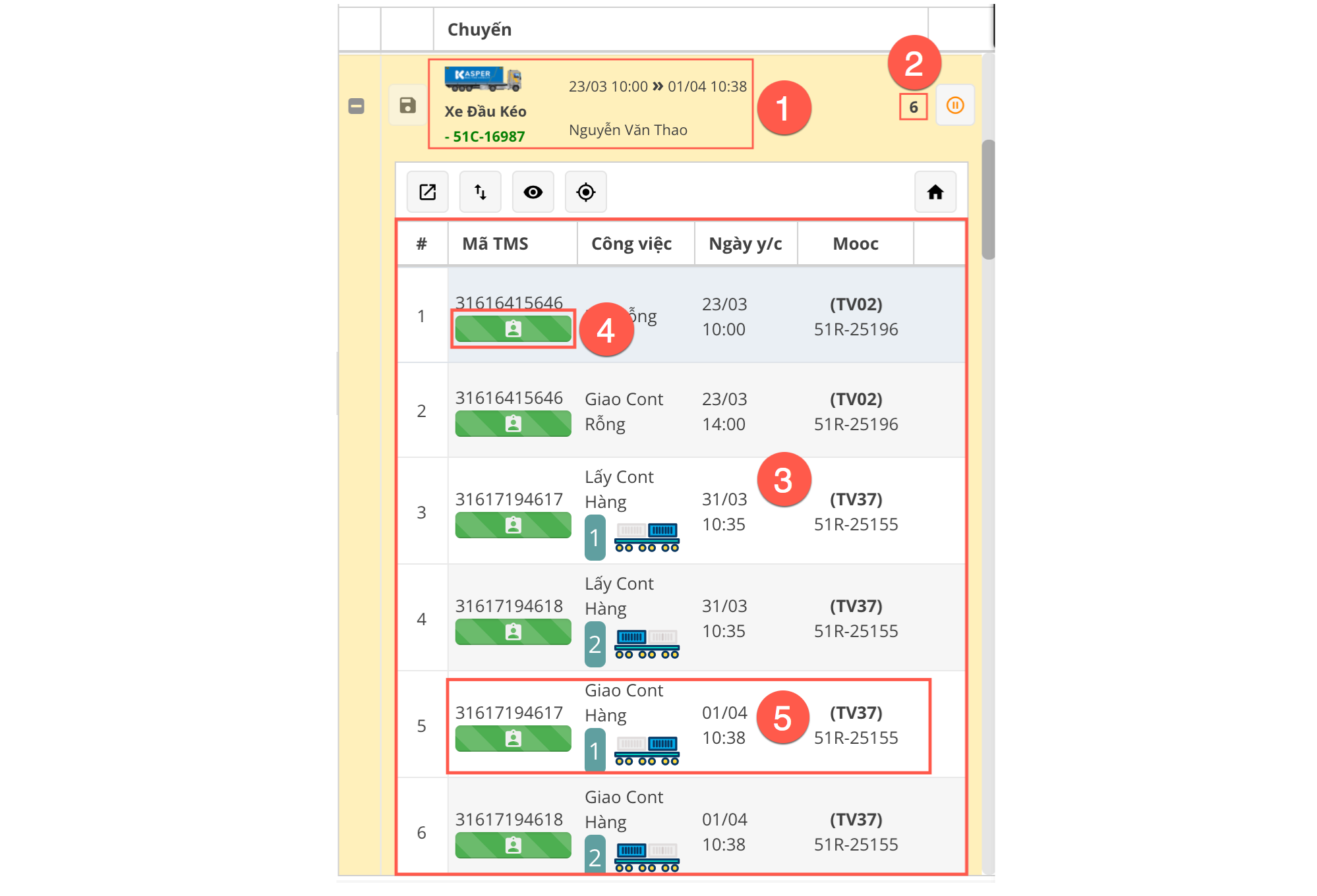Click the Ngày y/c column header
Image resolution: width=1317 pixels, height=896 pixels.
745,244
